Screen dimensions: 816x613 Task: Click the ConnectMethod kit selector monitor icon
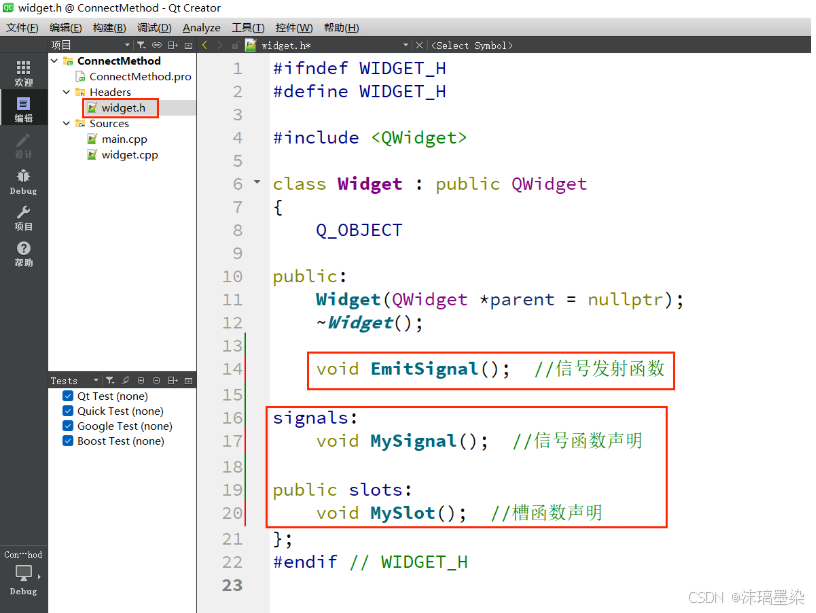coord(23,573)
